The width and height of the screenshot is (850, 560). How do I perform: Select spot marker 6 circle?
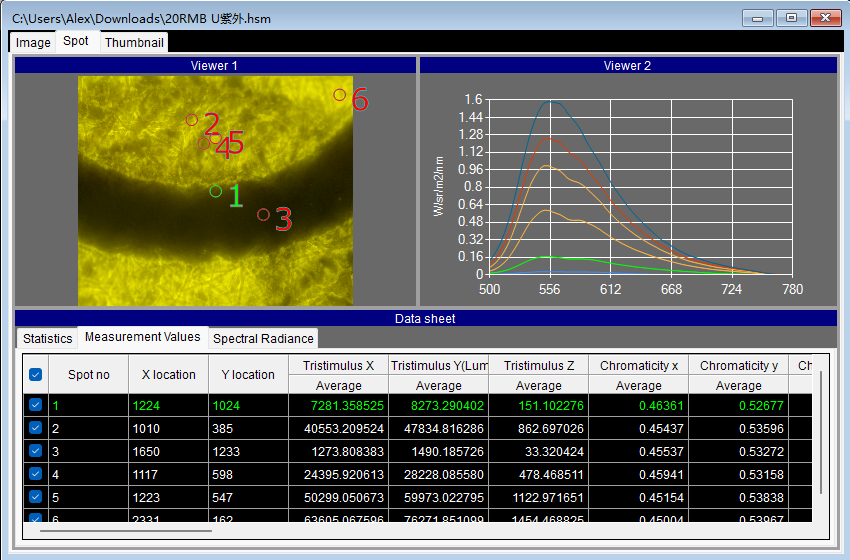click(339, 95)
